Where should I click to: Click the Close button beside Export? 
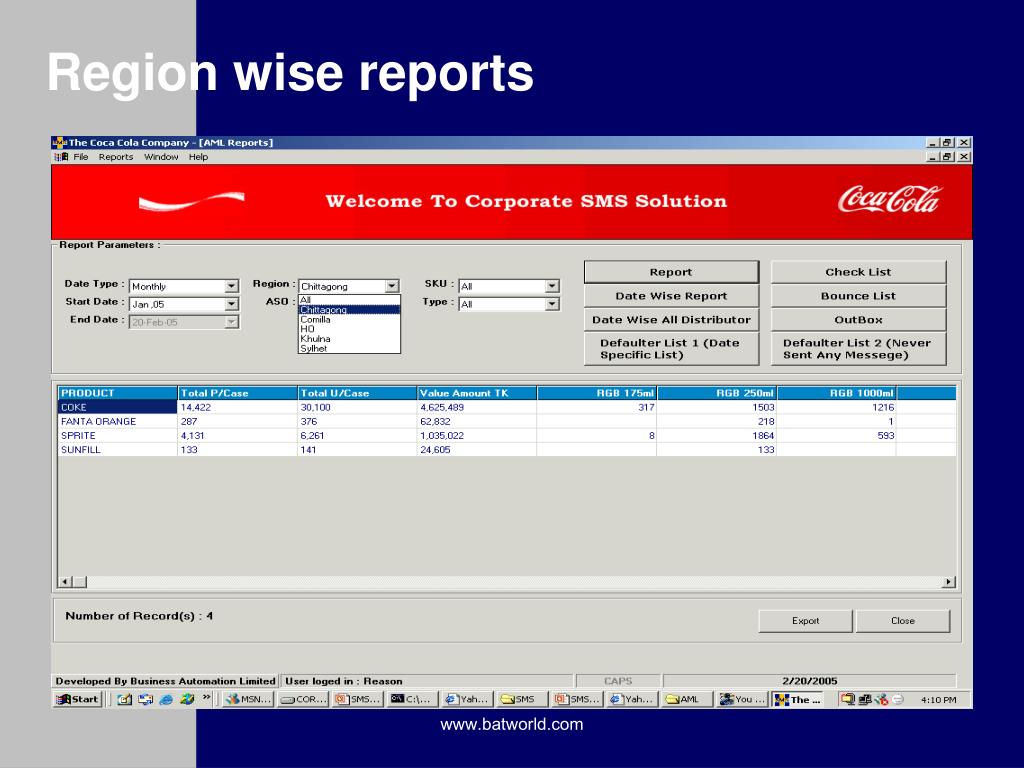[x=903, y=621]
